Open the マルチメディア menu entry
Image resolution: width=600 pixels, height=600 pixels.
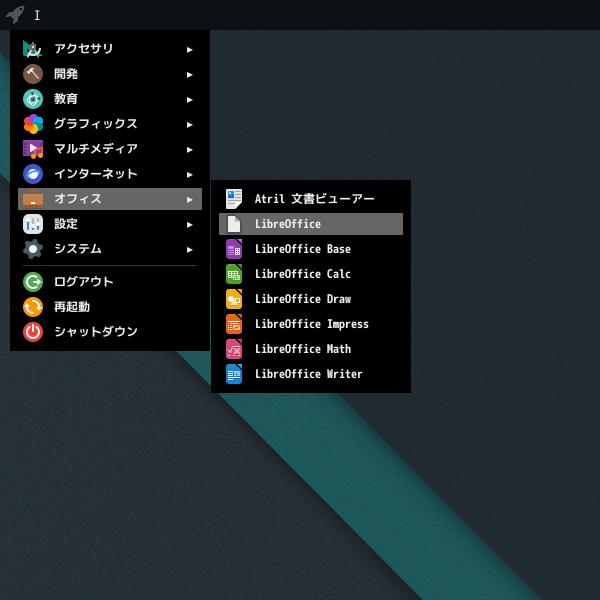click(x=110, y=149)
